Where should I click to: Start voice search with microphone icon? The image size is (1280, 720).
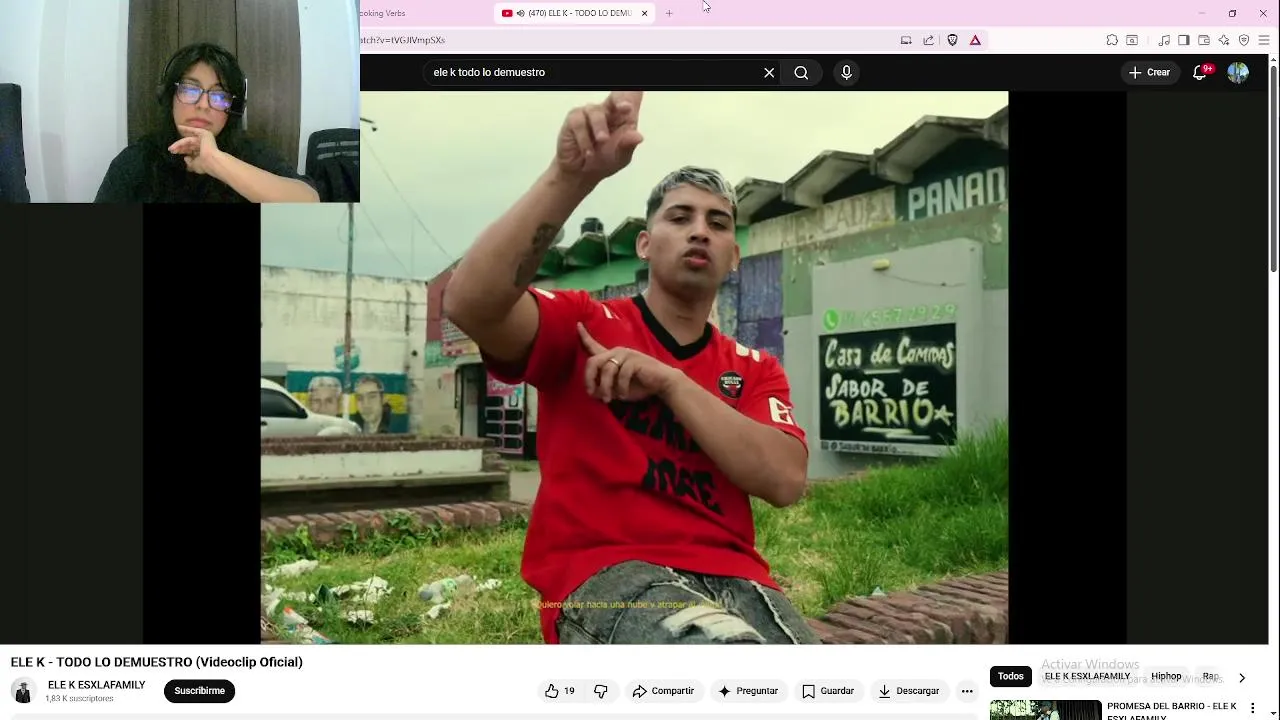846,72
